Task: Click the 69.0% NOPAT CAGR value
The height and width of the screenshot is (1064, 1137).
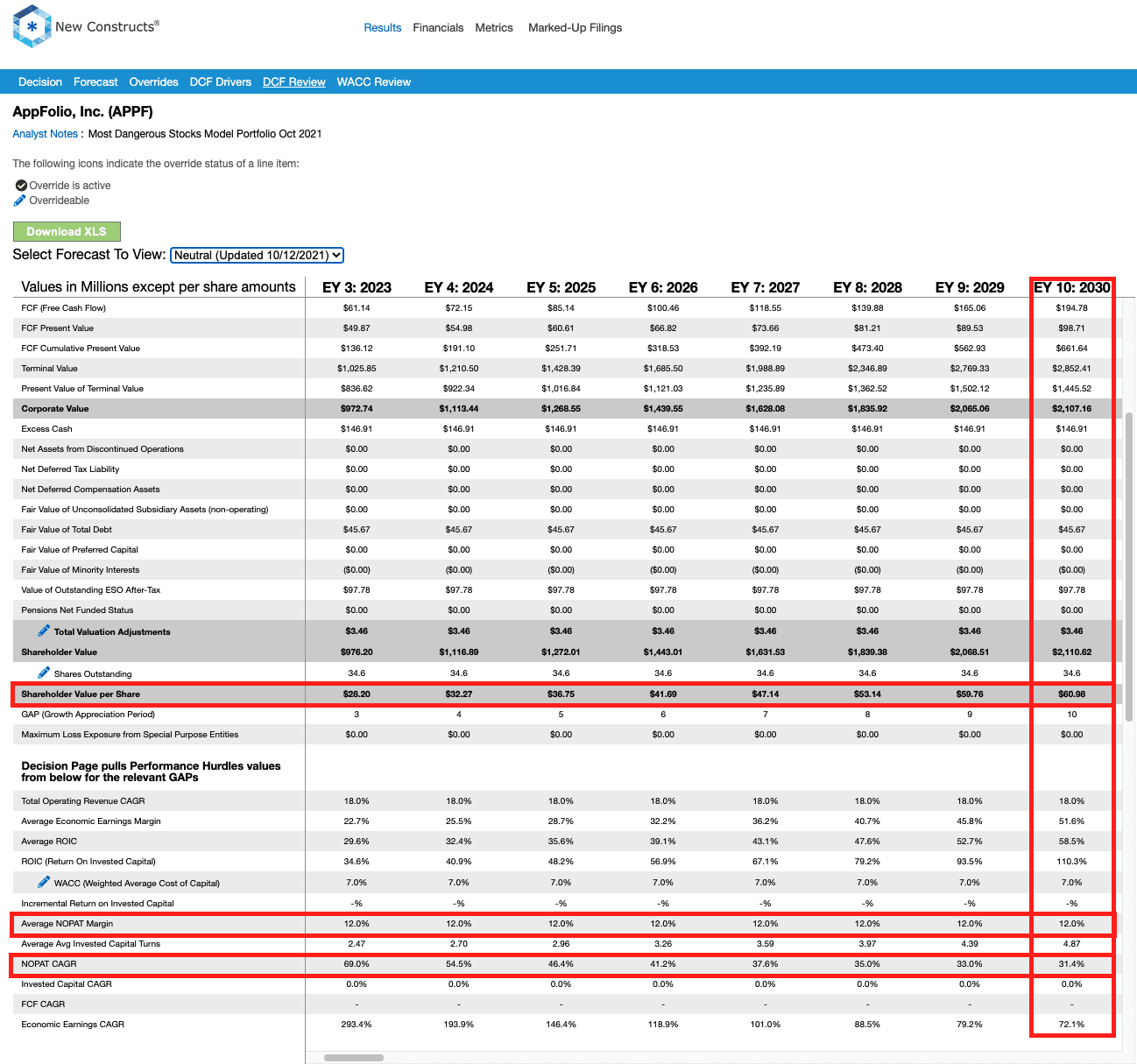Action: (357, 964)
